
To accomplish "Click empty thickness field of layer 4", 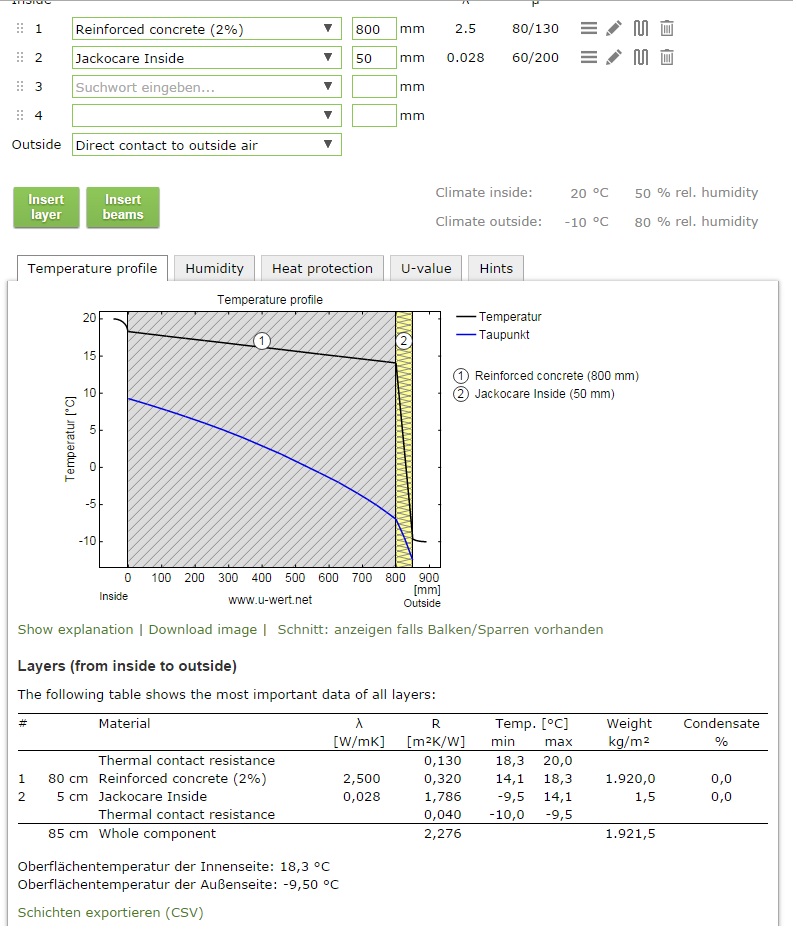I will tap(374, 116).
